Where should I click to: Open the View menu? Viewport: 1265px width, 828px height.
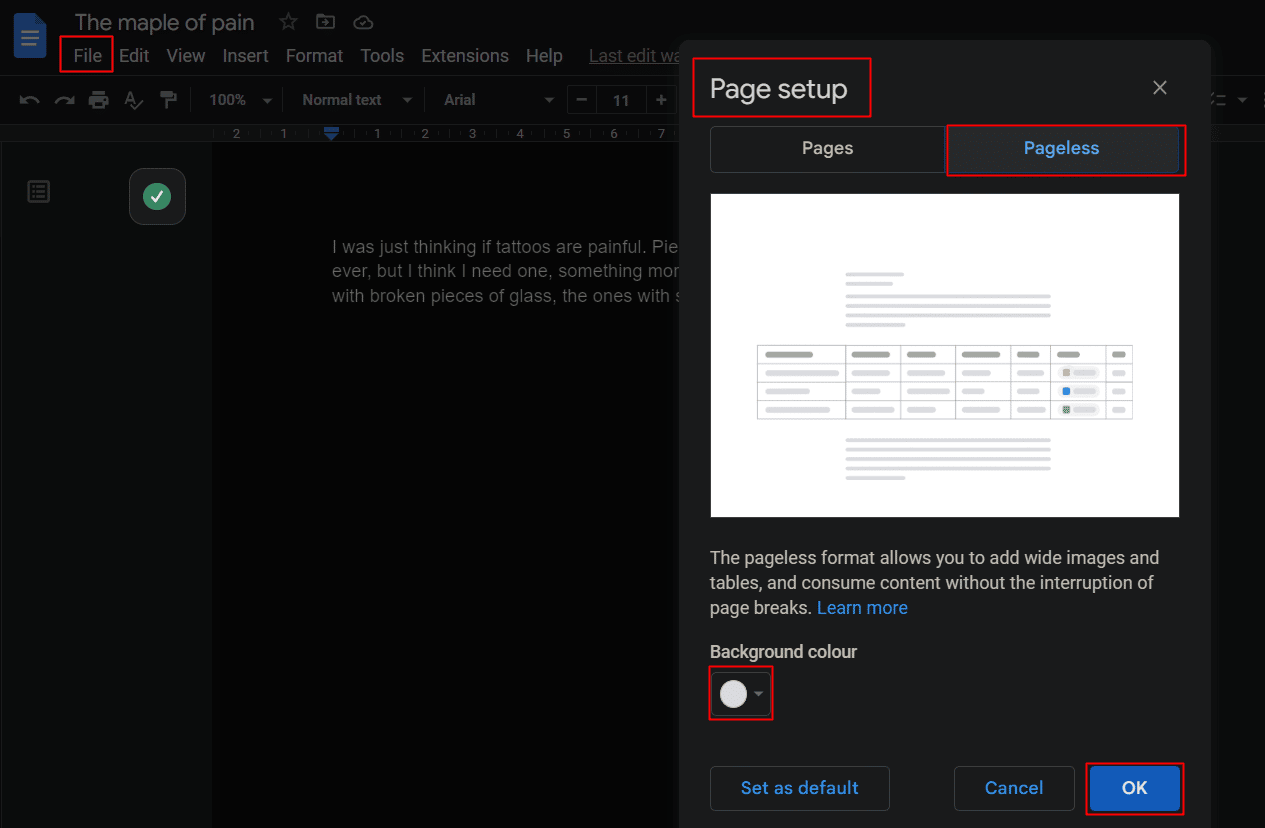coord(186,56)
